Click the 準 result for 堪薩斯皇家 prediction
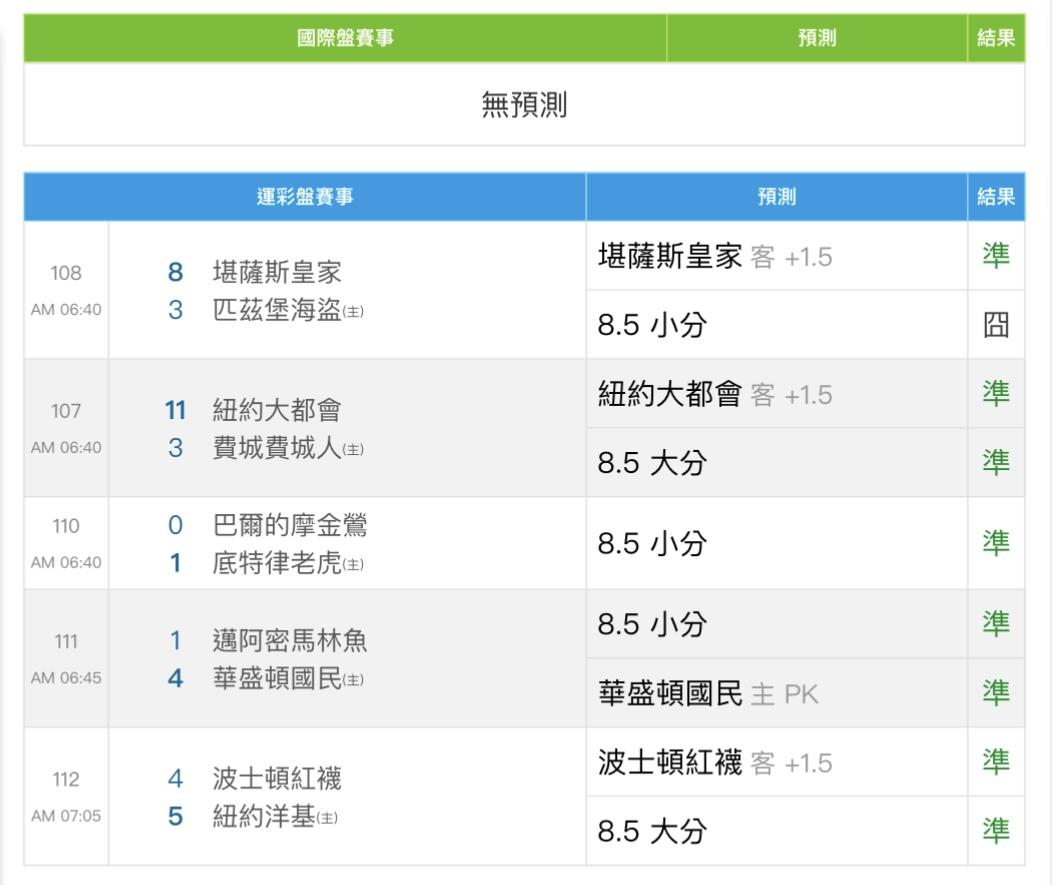Viewport: 1060px width, 885px height. coord(996,256)
